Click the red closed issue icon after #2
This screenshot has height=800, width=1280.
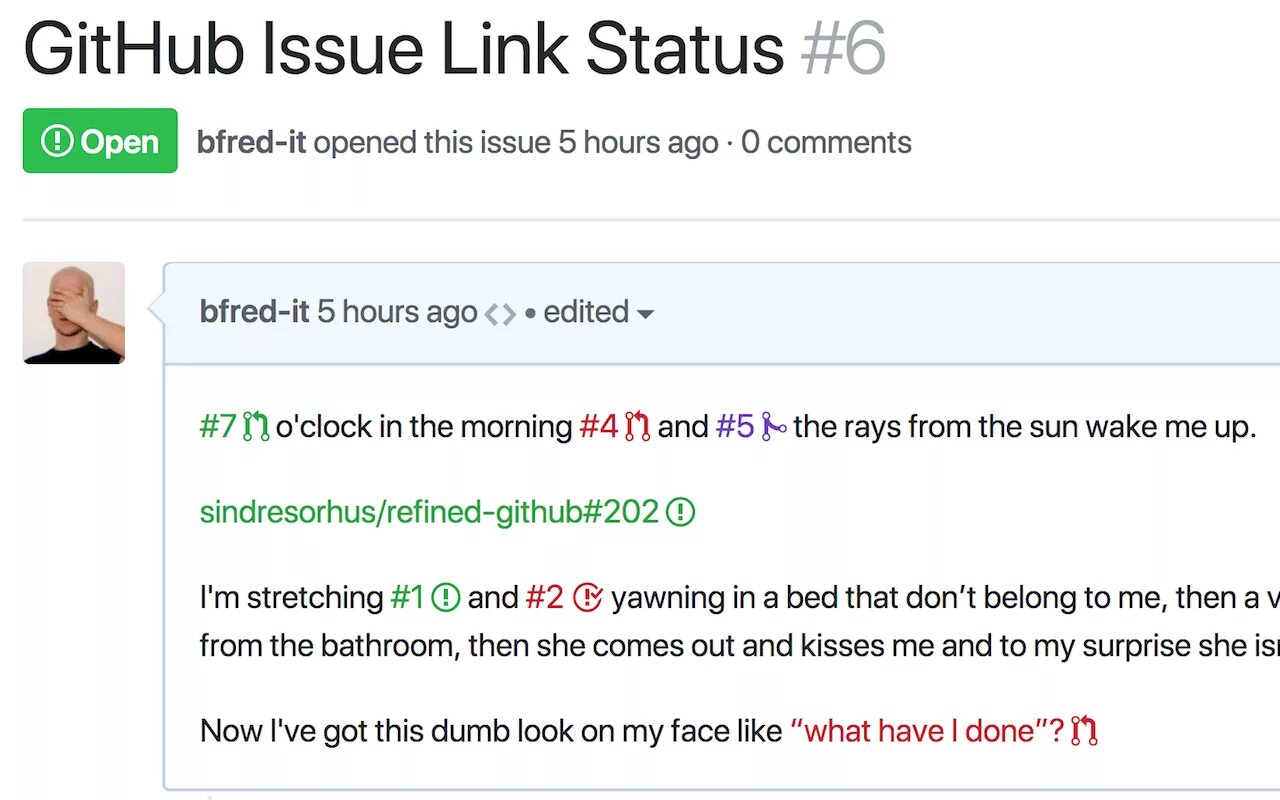pyautogui.click(x=588, y=598)
